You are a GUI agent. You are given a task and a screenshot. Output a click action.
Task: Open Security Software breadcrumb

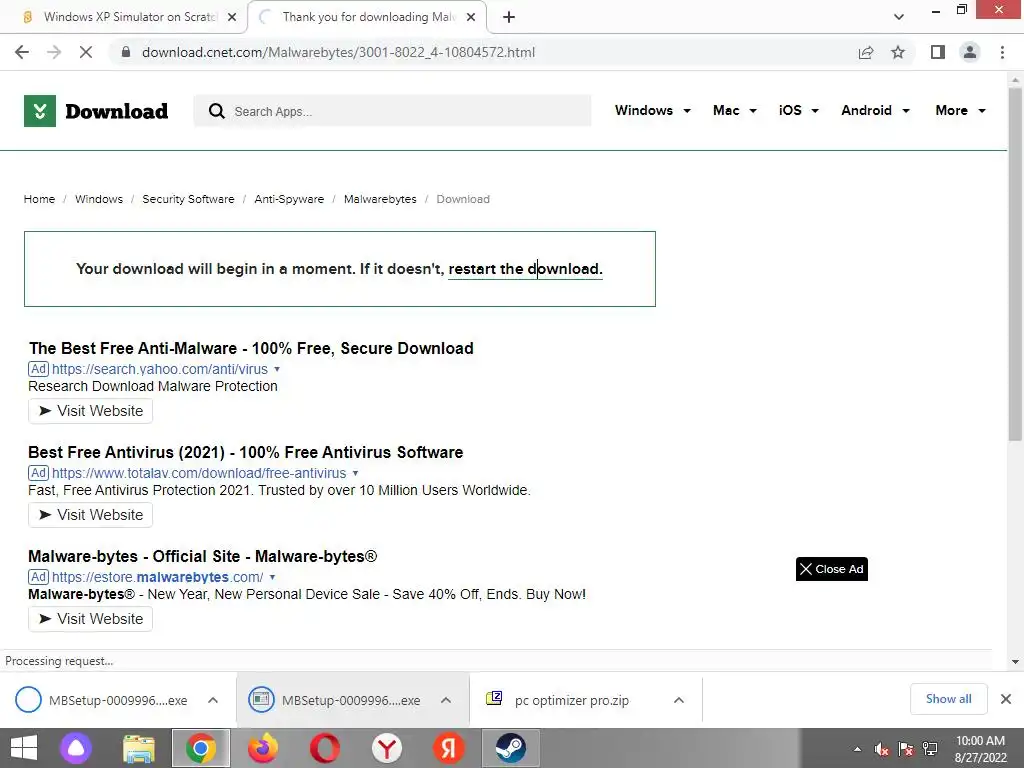(188, 199)
